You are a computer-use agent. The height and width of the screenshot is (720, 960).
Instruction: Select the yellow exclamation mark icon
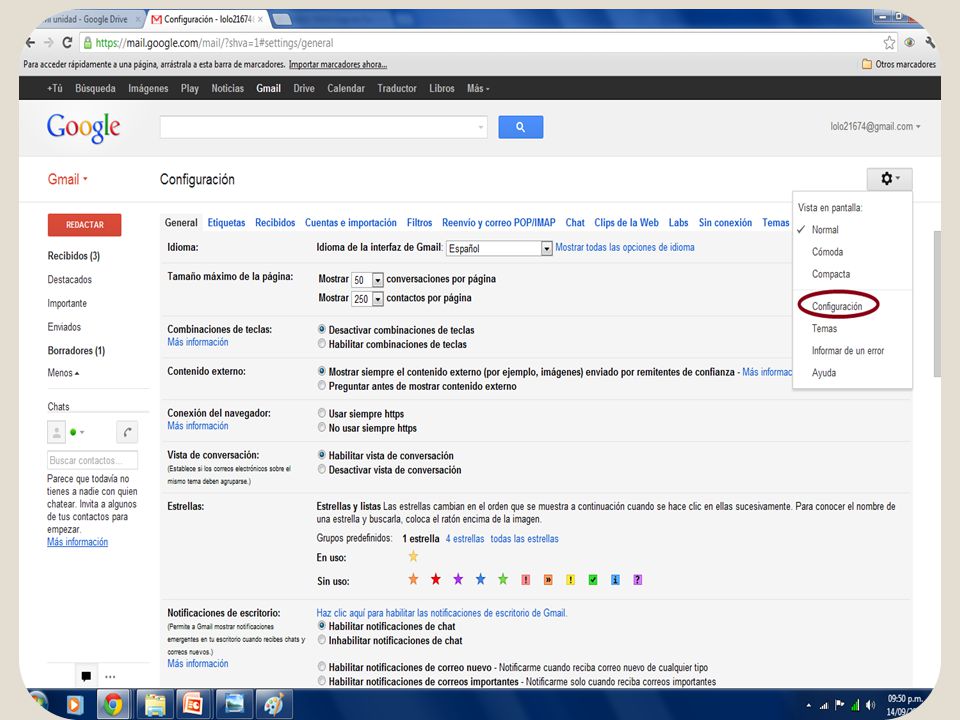point(570,580)
